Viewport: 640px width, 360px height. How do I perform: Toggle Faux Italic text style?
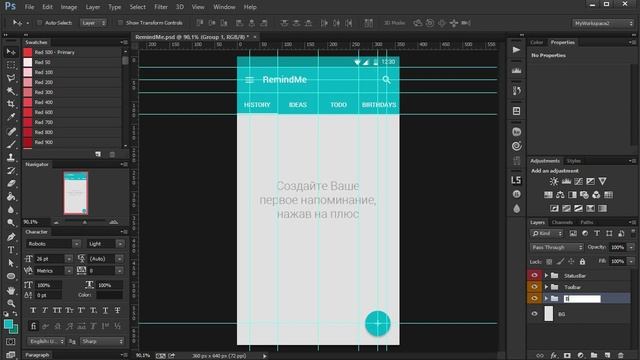click(45, 311)
